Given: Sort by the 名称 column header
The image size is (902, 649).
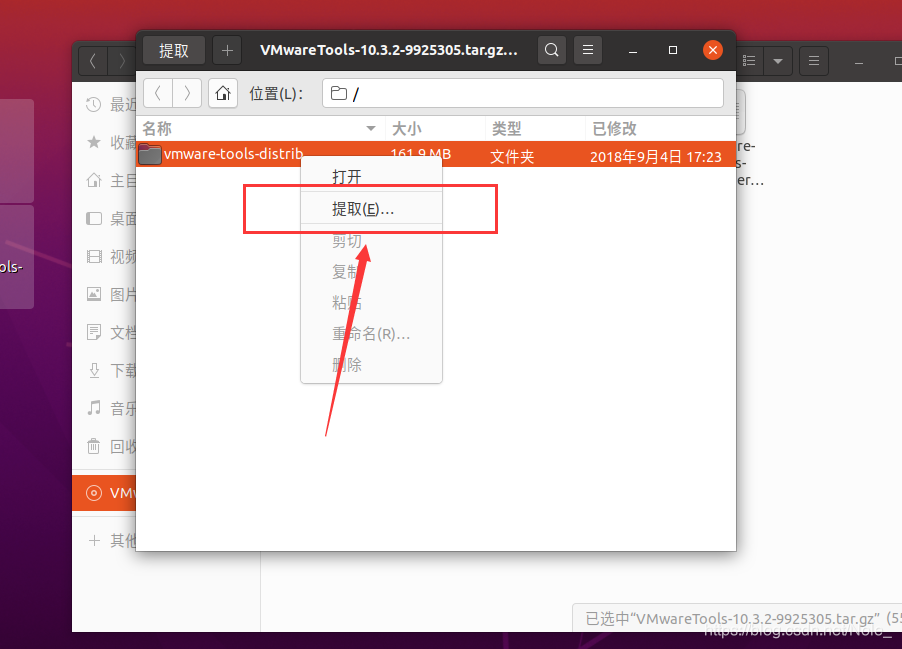Looking at the screenshot, I should (x=260, y=128).
